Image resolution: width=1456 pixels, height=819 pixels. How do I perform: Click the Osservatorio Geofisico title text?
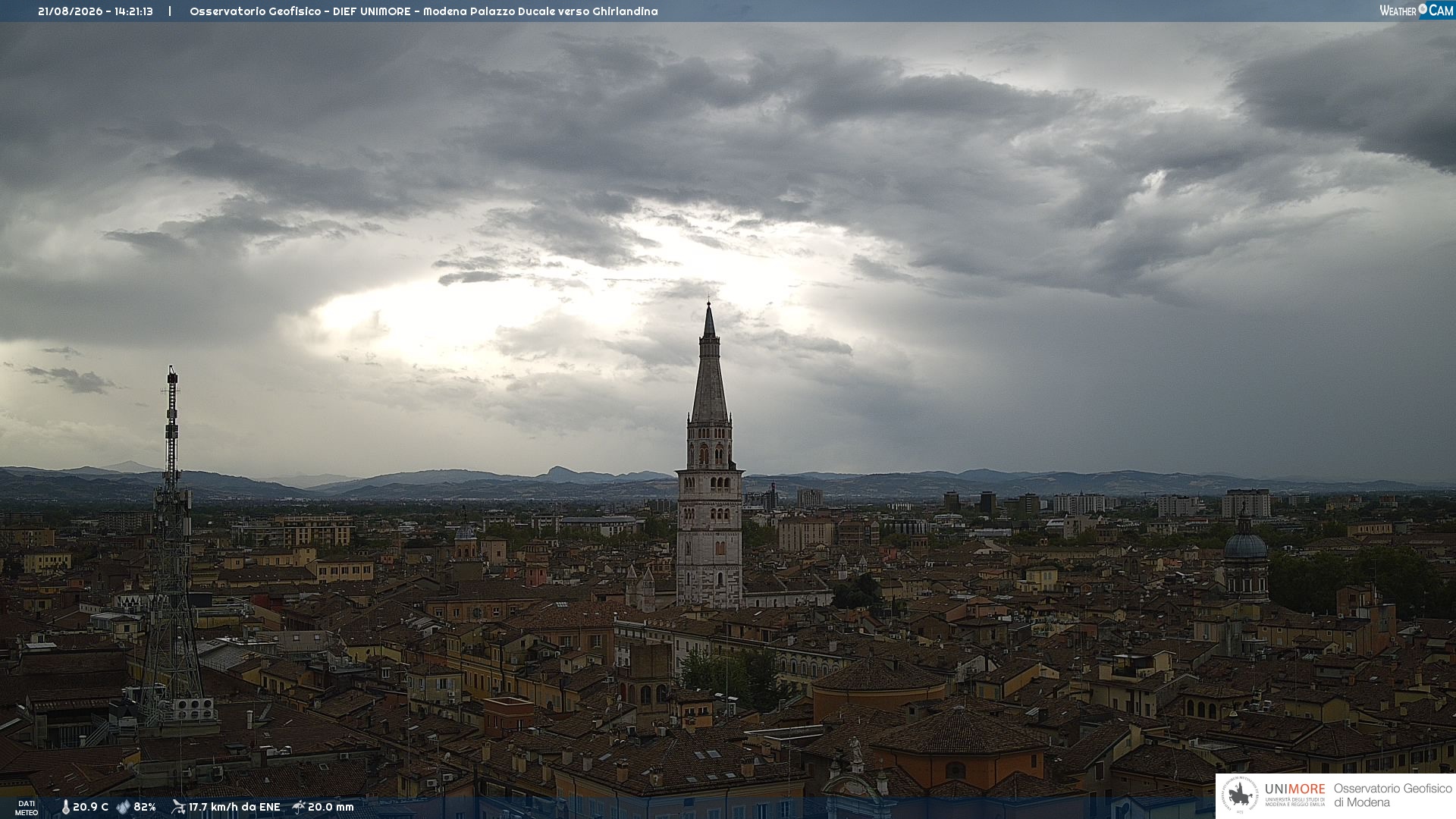[424, 11]
